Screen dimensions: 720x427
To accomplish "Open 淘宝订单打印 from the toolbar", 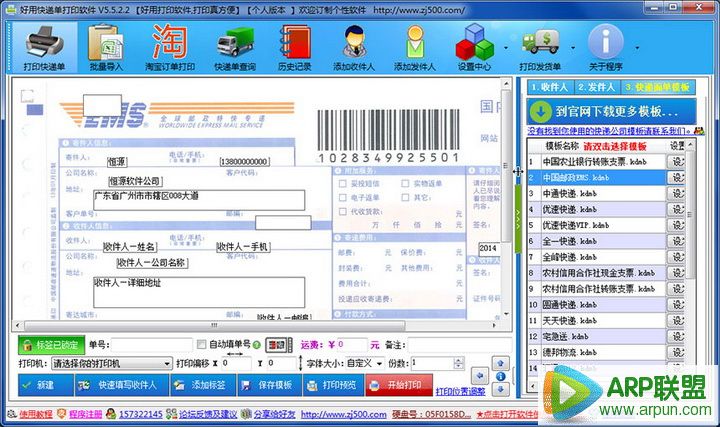I will click(x=168, y=45).
